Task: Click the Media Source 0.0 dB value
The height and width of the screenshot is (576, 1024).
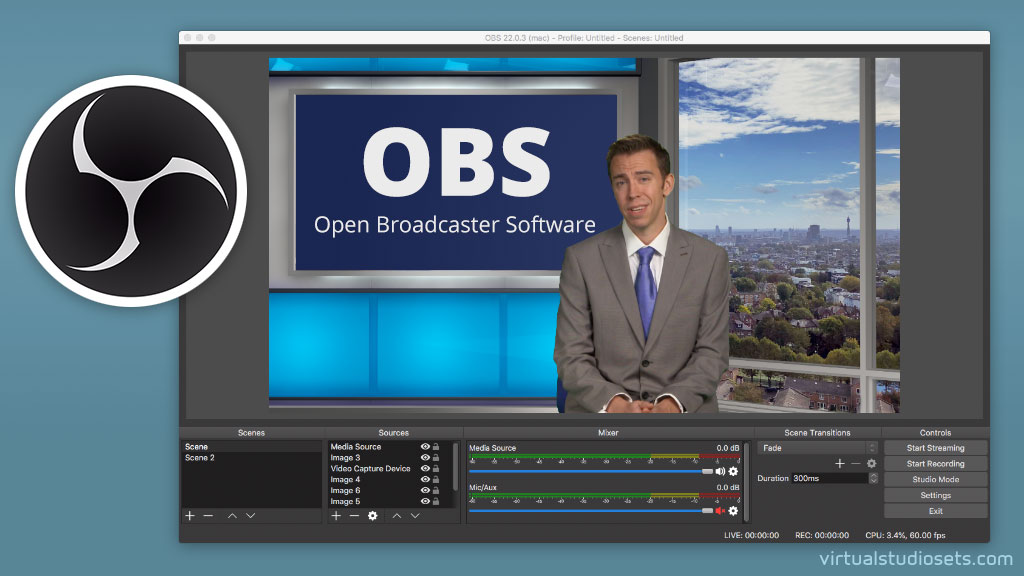Action: pyautogui.click(x=728, y=448)
